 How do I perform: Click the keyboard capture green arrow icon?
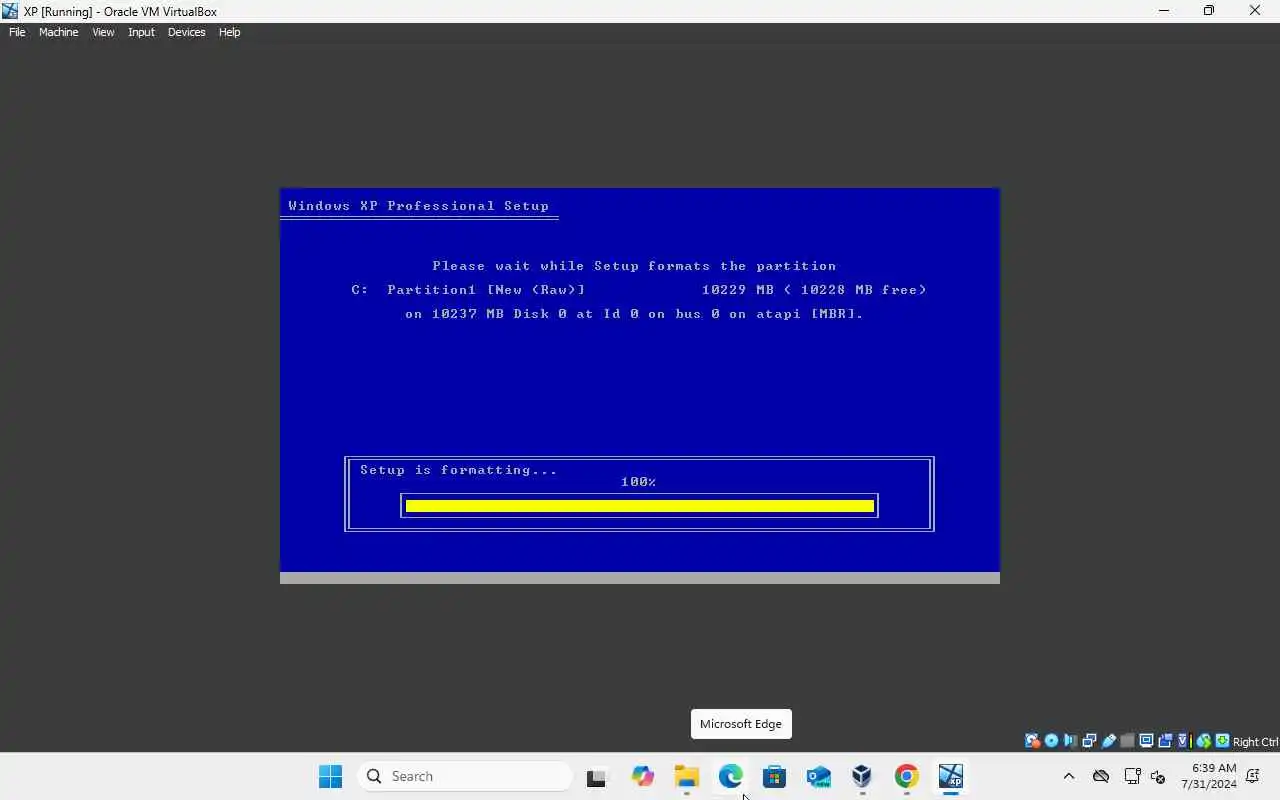1222,741
